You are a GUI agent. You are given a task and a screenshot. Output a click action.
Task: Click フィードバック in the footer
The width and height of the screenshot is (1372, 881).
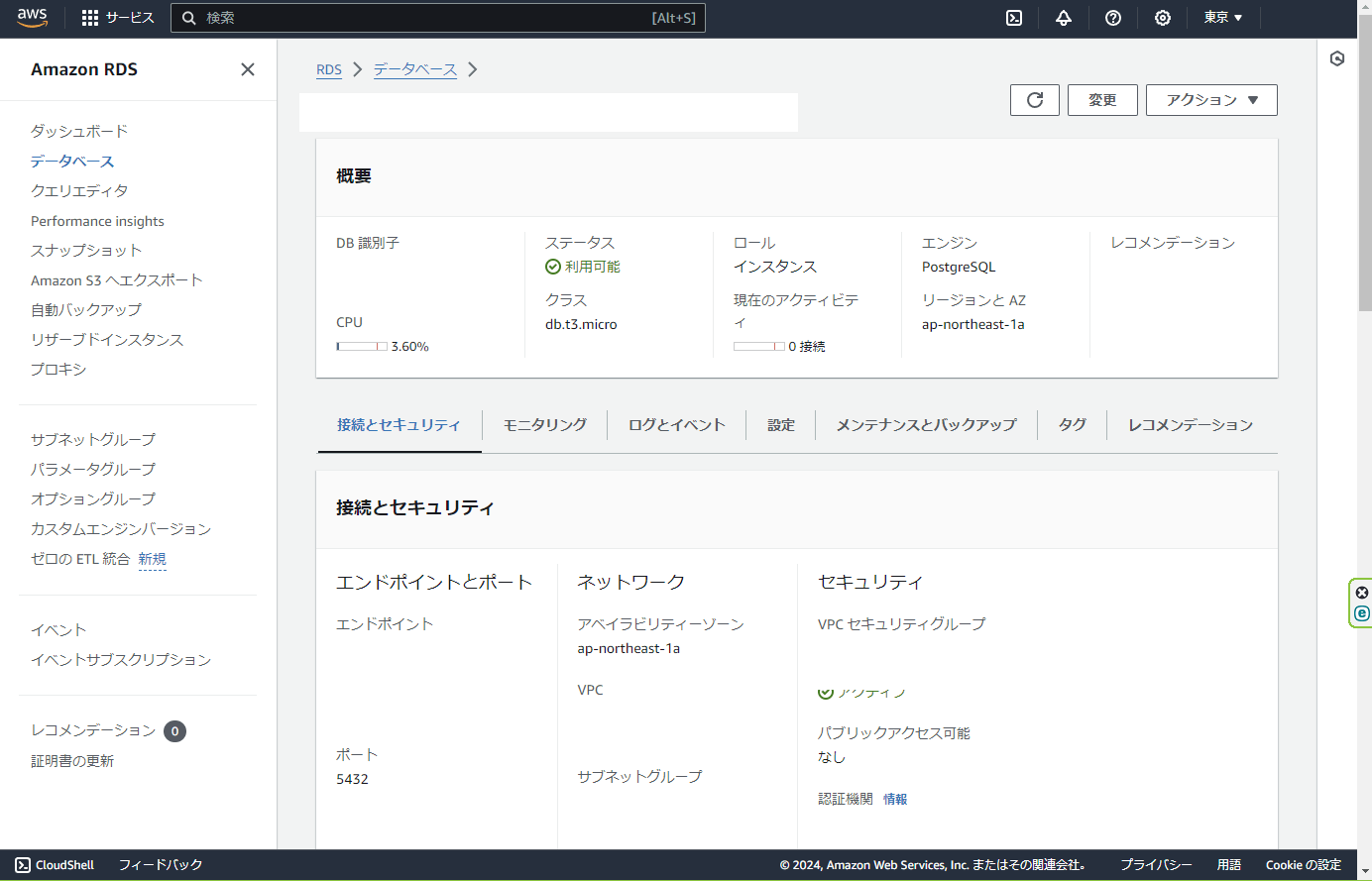[161, 865]
